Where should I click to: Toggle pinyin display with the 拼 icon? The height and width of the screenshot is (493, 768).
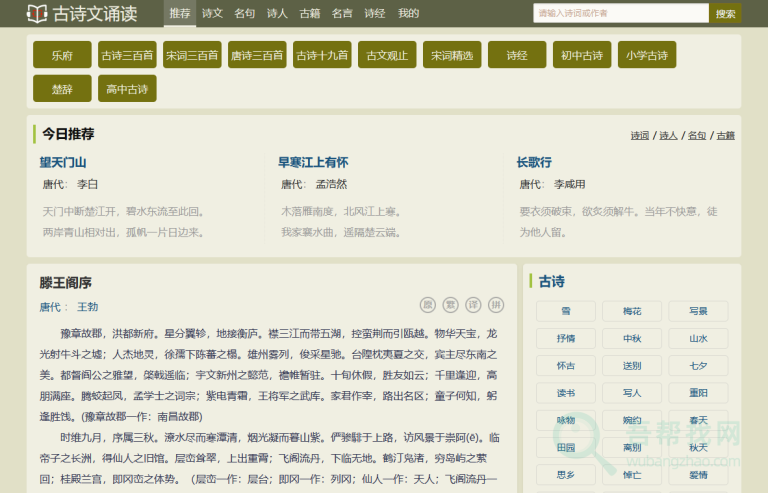click(x=497, y=305)
